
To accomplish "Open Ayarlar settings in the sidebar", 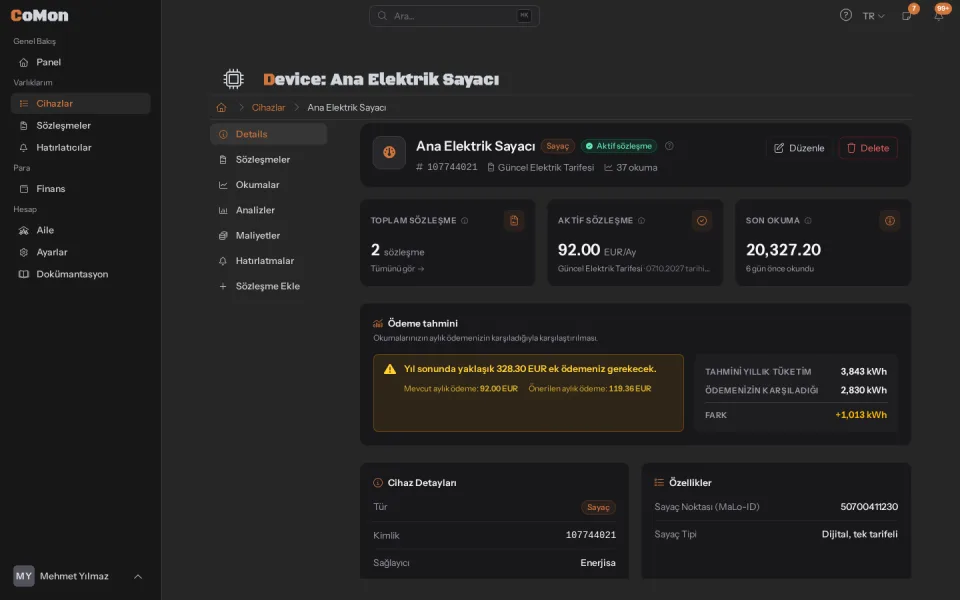I will (80, 252).
